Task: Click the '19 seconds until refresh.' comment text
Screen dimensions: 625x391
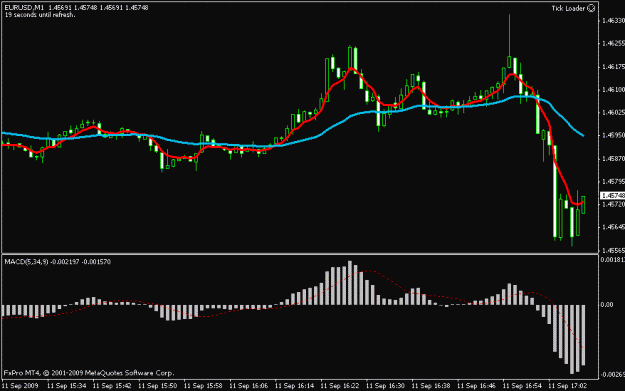Action: click(x=40, y=15)
